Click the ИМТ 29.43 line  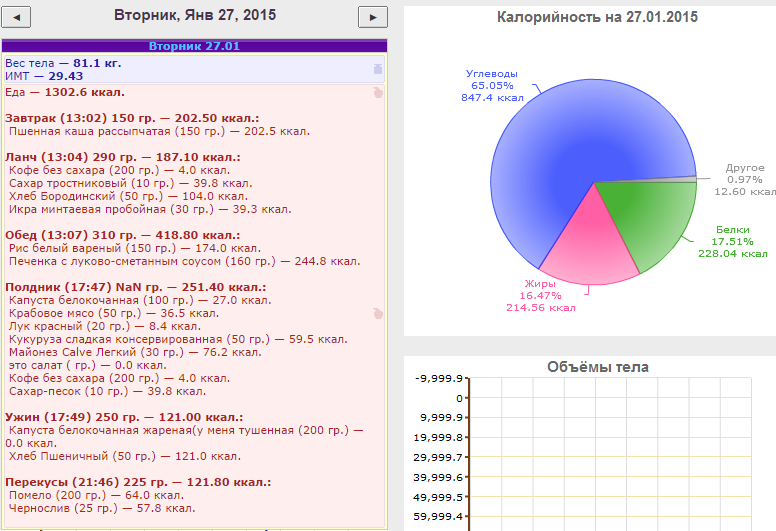point(44,76)
